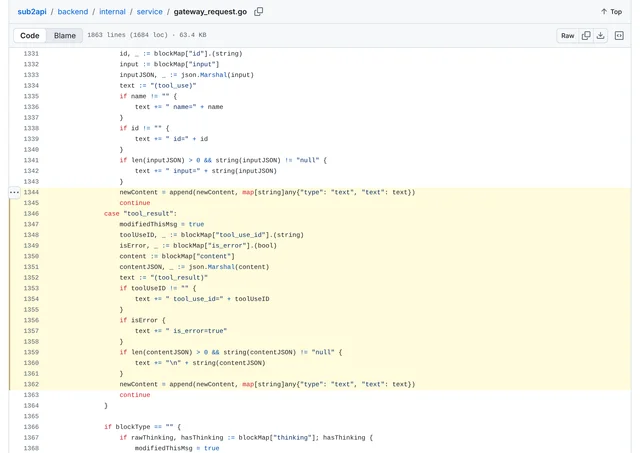Go to the backend folder breadcrumb
Screen dimensions: 640x453
[x=73, y=12]
